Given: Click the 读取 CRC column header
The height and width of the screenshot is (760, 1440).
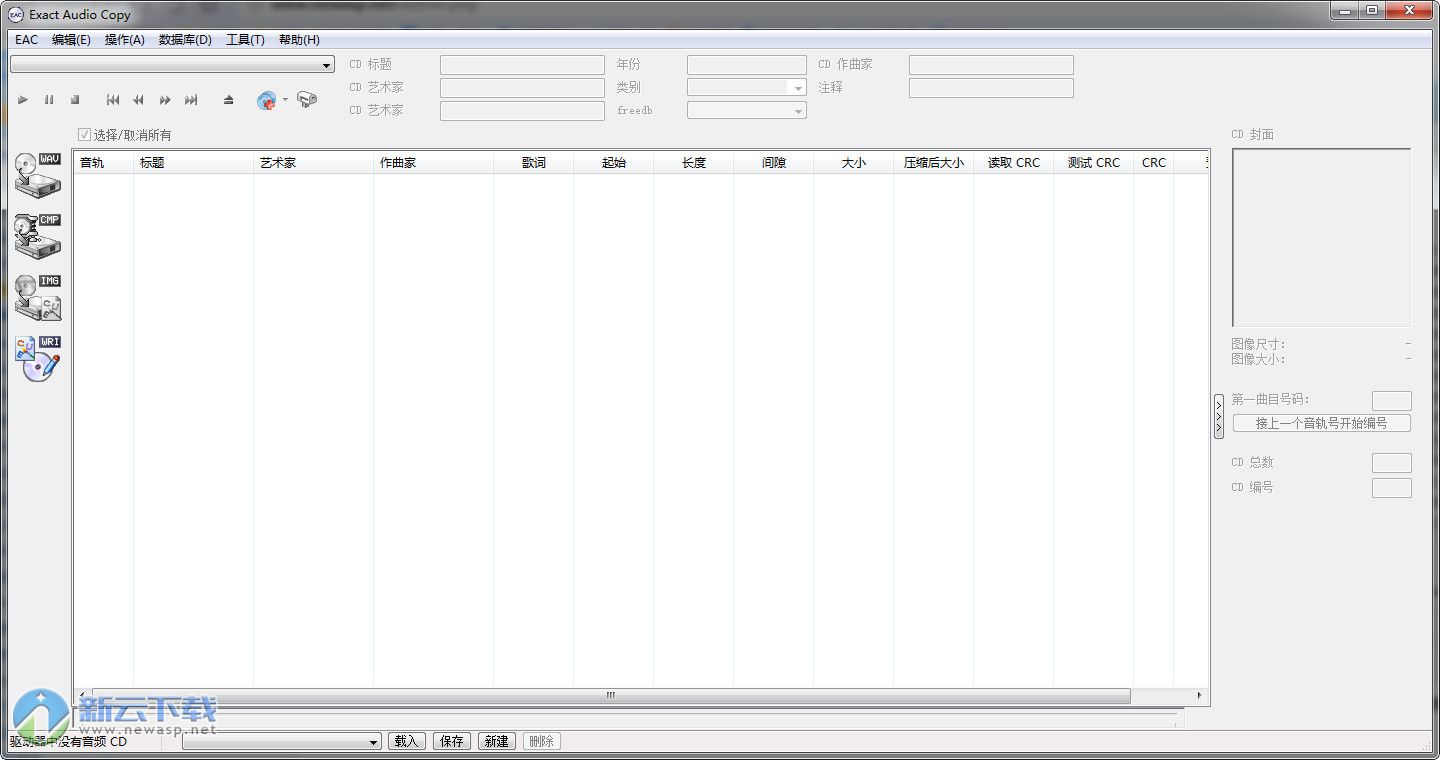Looking at the screenshot, I should pos(1013,162).
